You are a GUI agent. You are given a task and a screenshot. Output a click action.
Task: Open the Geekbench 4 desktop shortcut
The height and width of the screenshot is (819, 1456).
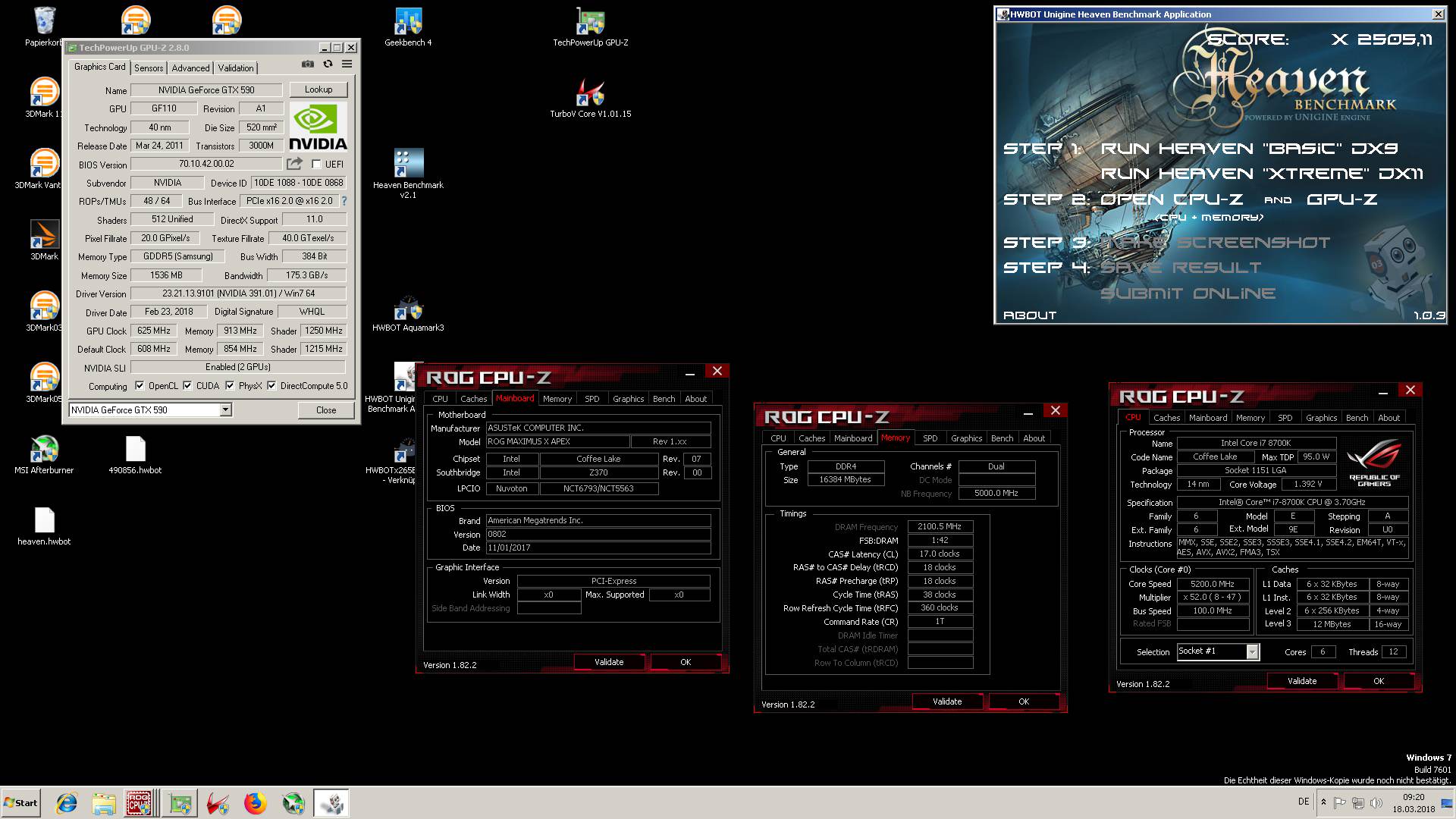[408, 28]
